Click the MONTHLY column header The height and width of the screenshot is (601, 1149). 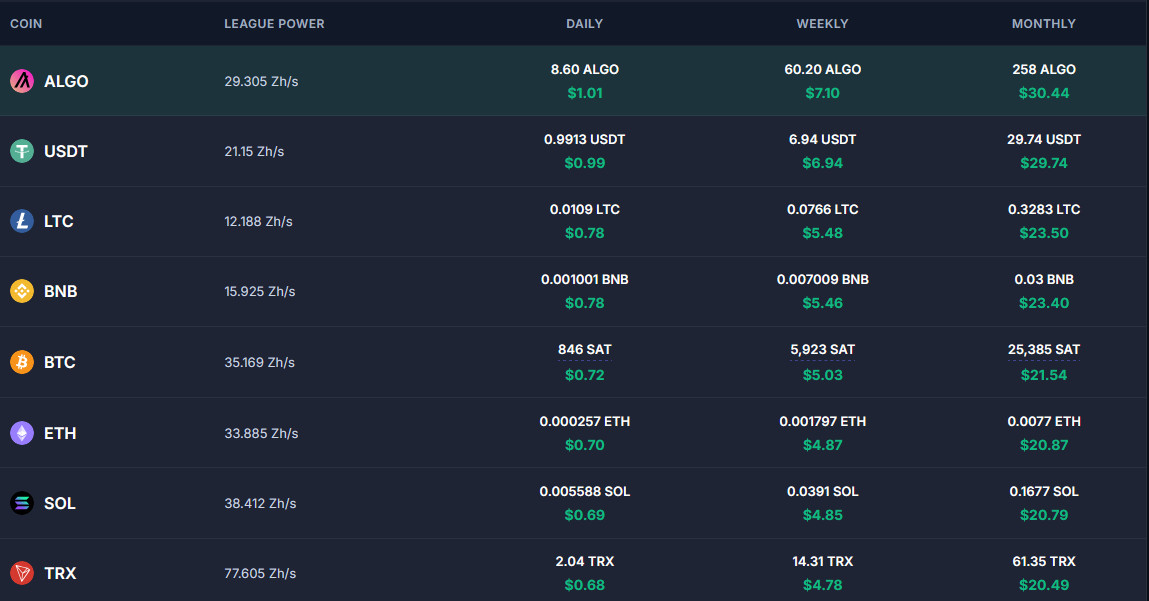1043,23
